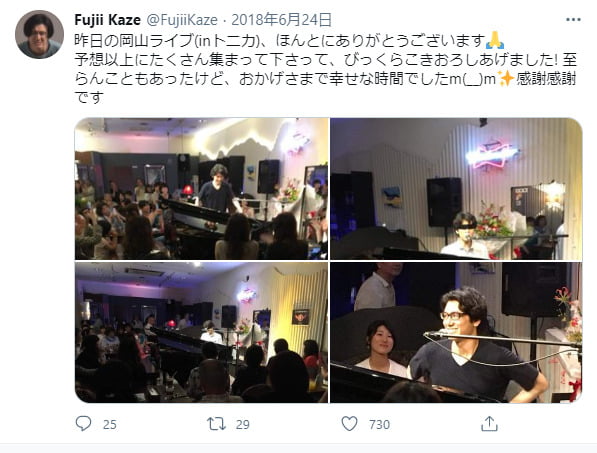This screenshot has width=597, height=453.
Task: Click the praying hands emoji in tweet
Action: pos(495,40)
